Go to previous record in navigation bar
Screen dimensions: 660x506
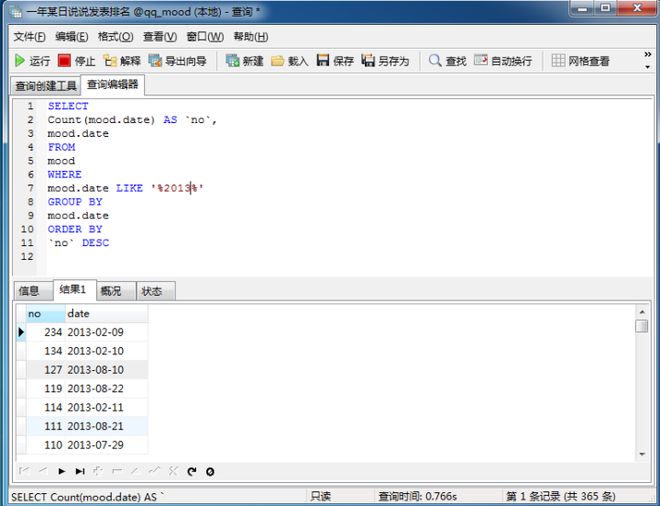[x=43, y=471]
